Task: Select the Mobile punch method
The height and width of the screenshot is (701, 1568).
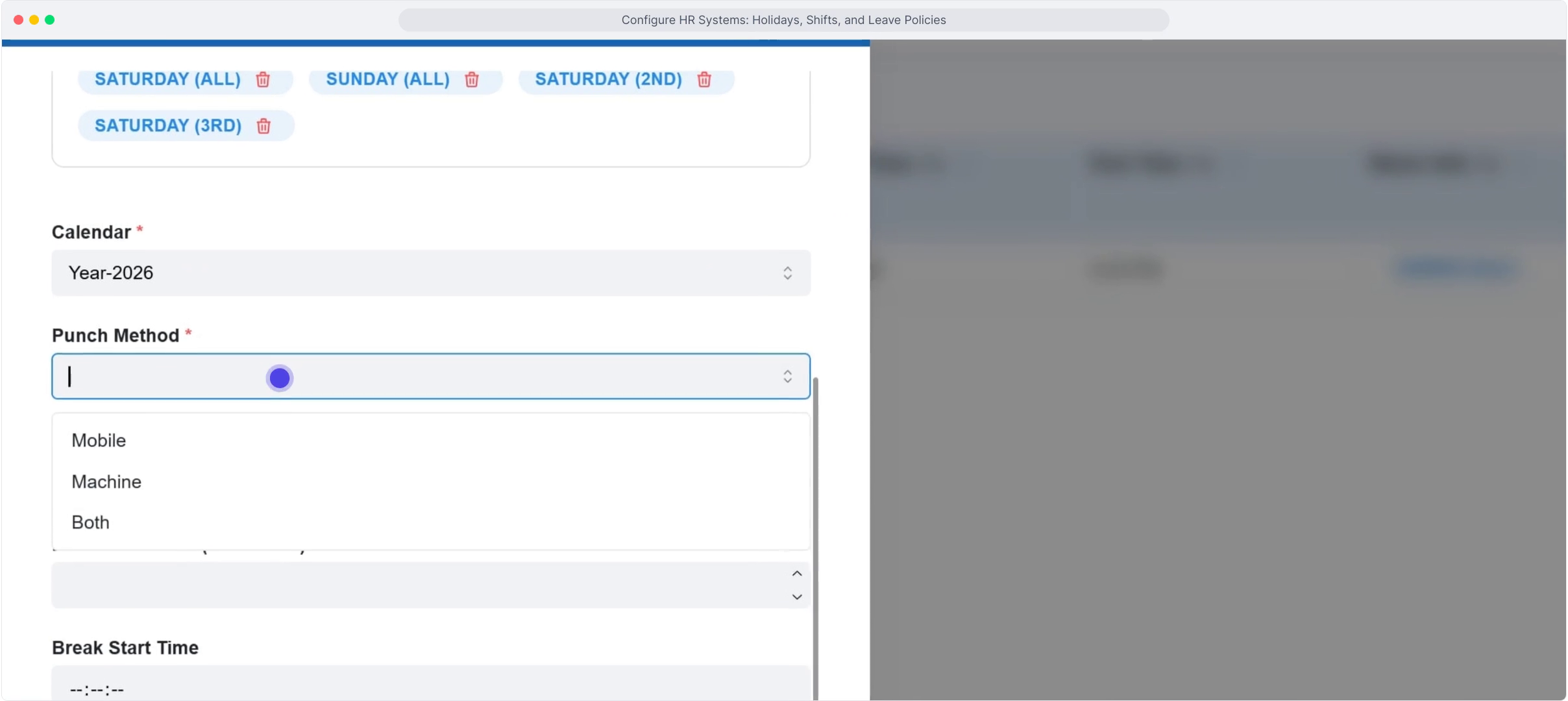Action: (431, 440)
